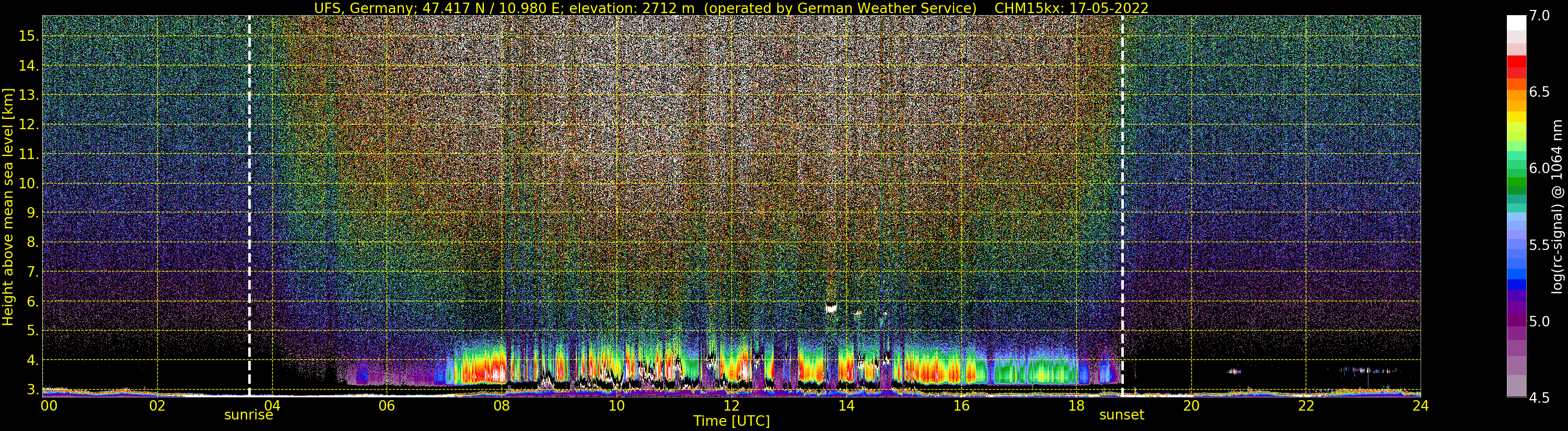Pick the green colorbar segment near 6.0
The height and width of the screenshot is (431, 1568).
pyautogui.click(x=1516, y=182)
